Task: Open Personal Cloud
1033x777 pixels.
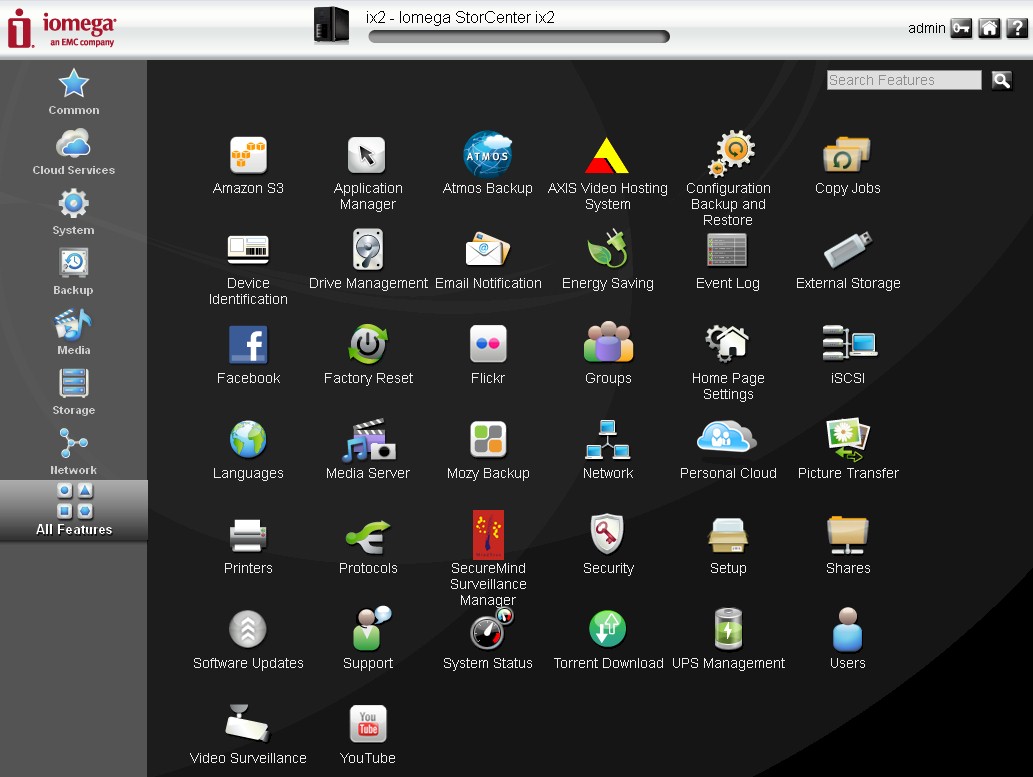Action: pyautogui.click(x=728, y=449)
